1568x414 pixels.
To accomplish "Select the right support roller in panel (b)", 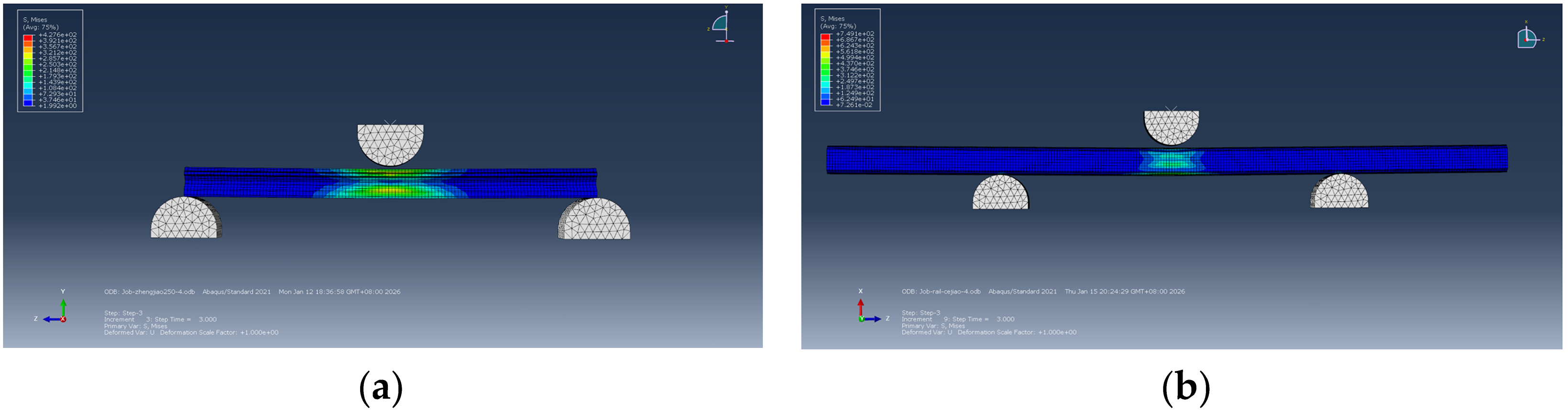I will click(x=1339, y=191).
